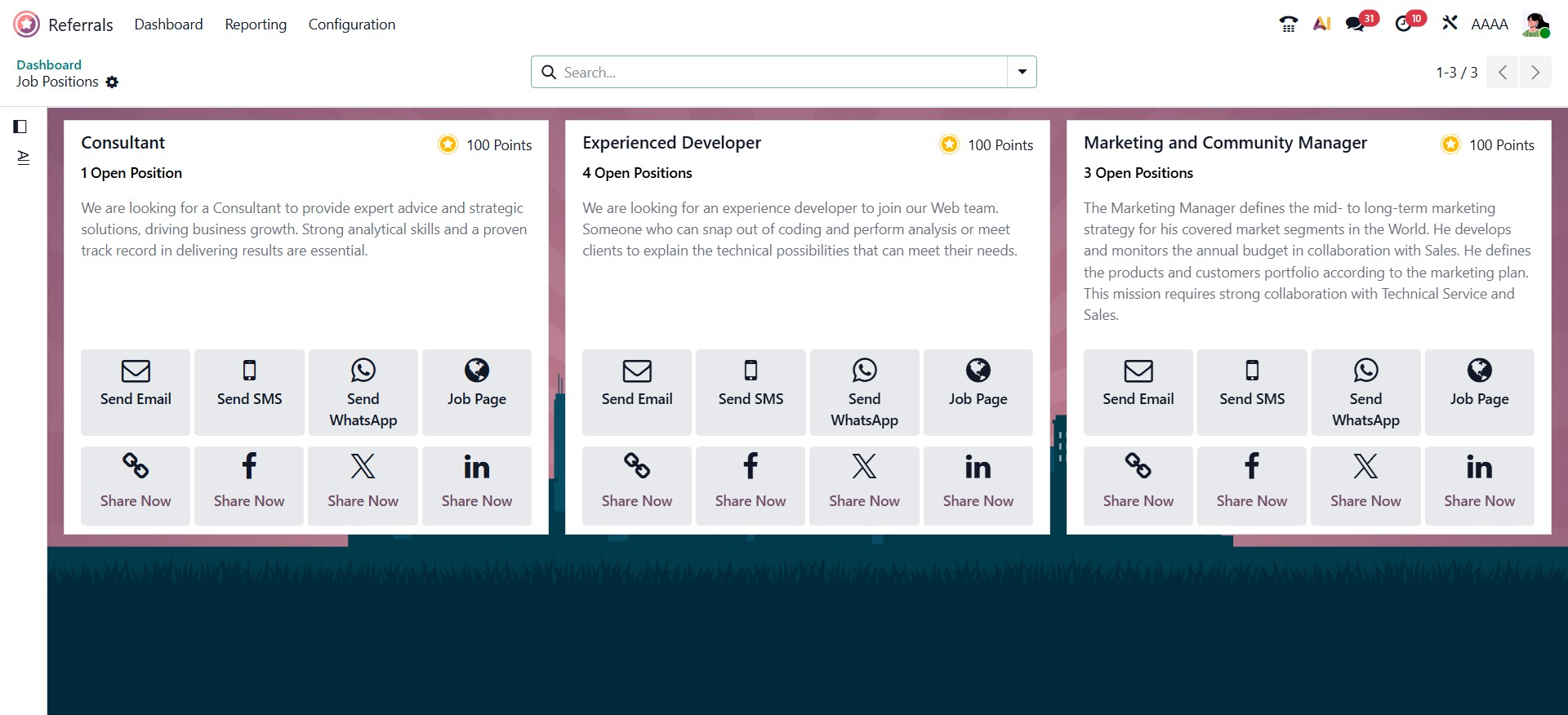
Task: Share Marketing and Community Manager job on Facebook
Action: point(1252,486)
